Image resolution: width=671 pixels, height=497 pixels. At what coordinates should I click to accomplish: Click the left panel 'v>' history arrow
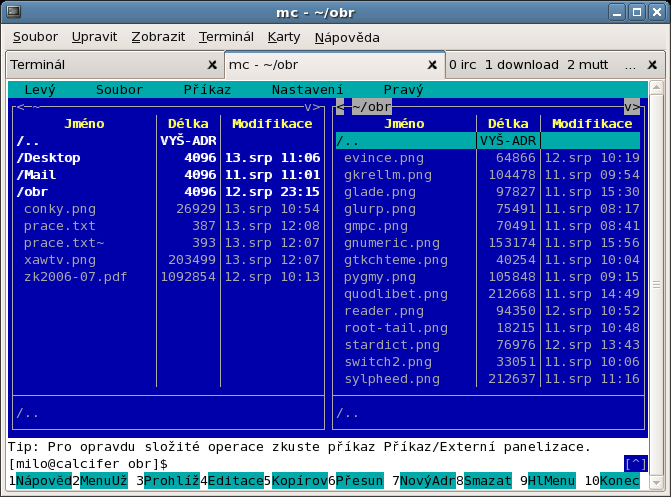coord(313,107)
